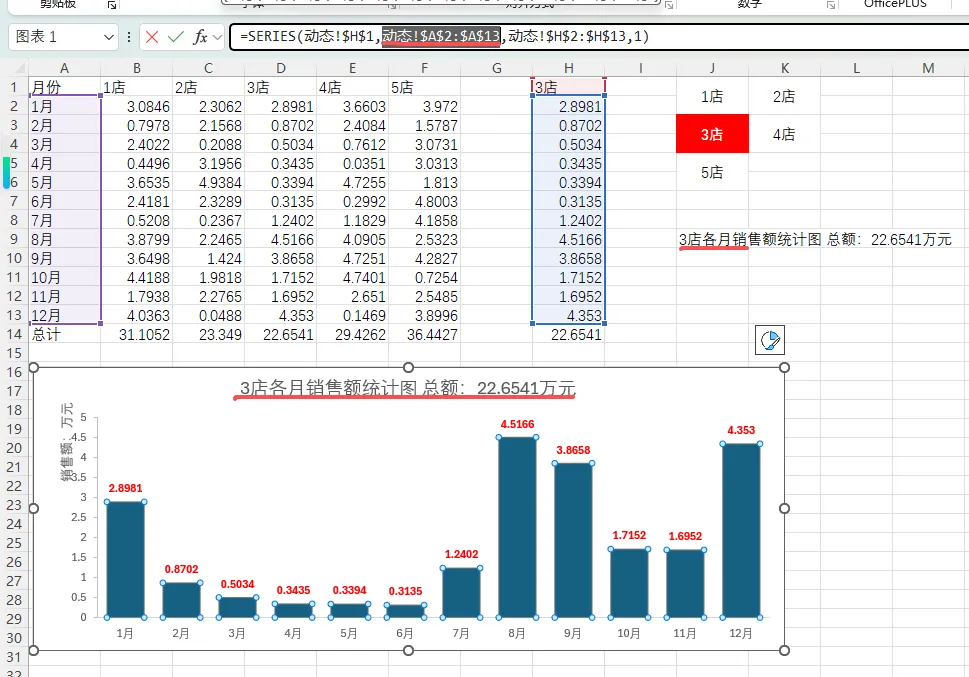Select row 15 header
This screenshot has width=969, height=677.
[14, 354]
